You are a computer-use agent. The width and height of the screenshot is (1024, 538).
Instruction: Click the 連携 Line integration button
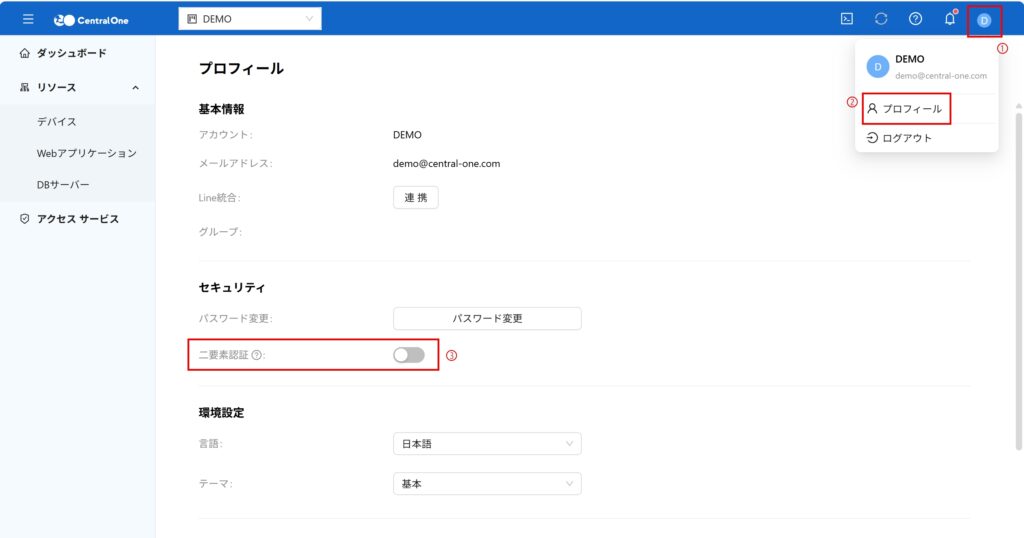(415, 198)
